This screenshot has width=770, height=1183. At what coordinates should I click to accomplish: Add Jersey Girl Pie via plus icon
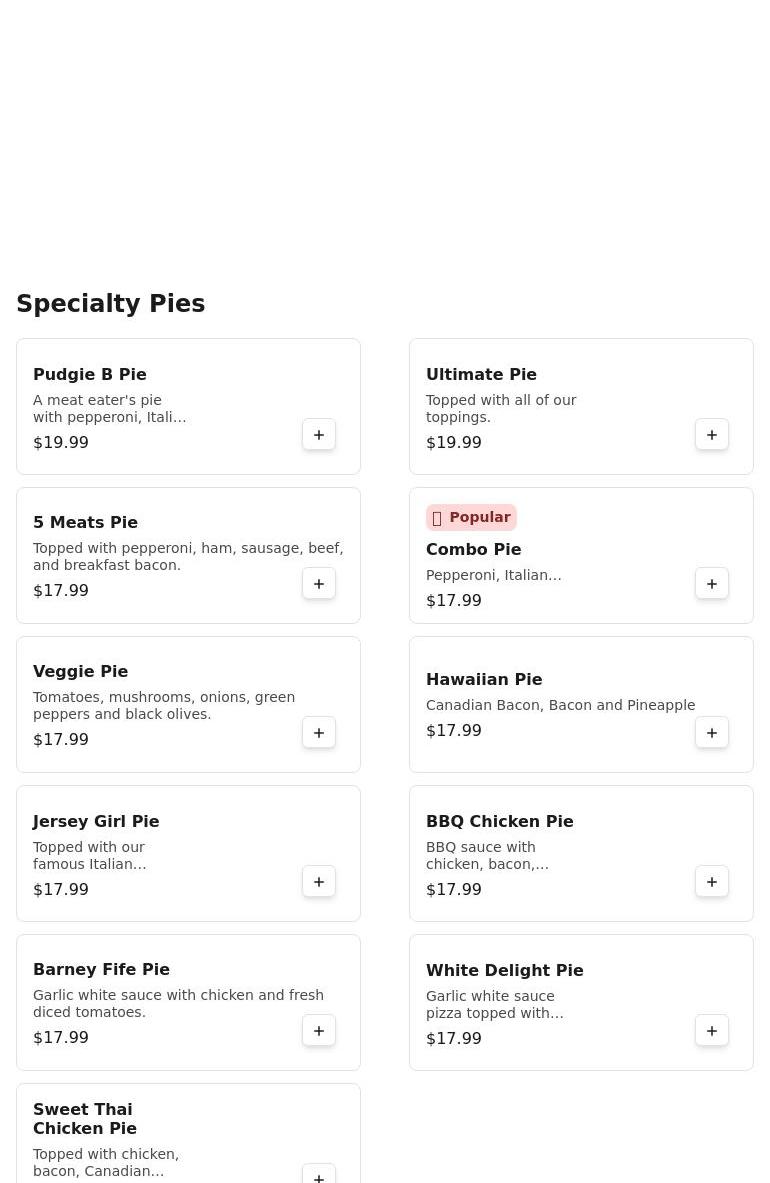(319, 882)
